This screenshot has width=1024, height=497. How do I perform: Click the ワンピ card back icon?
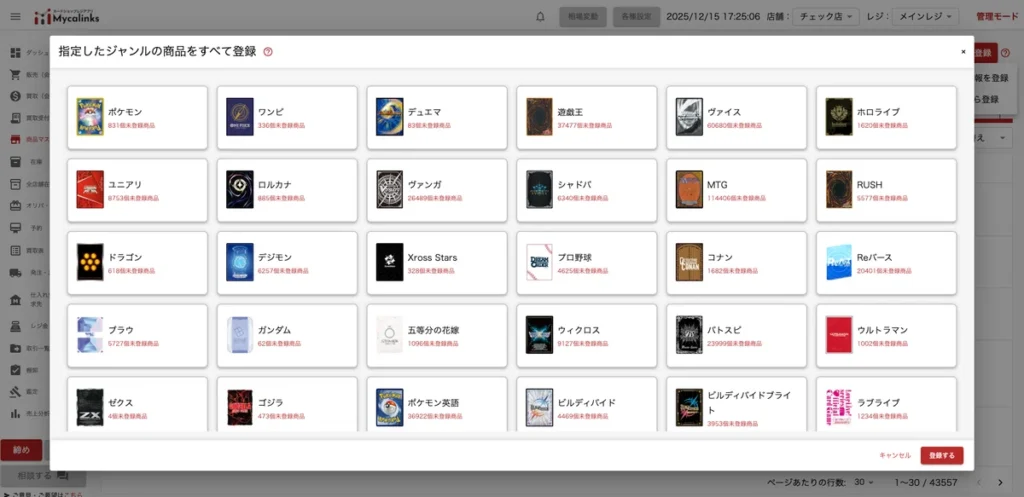click(x=239, y=117)
